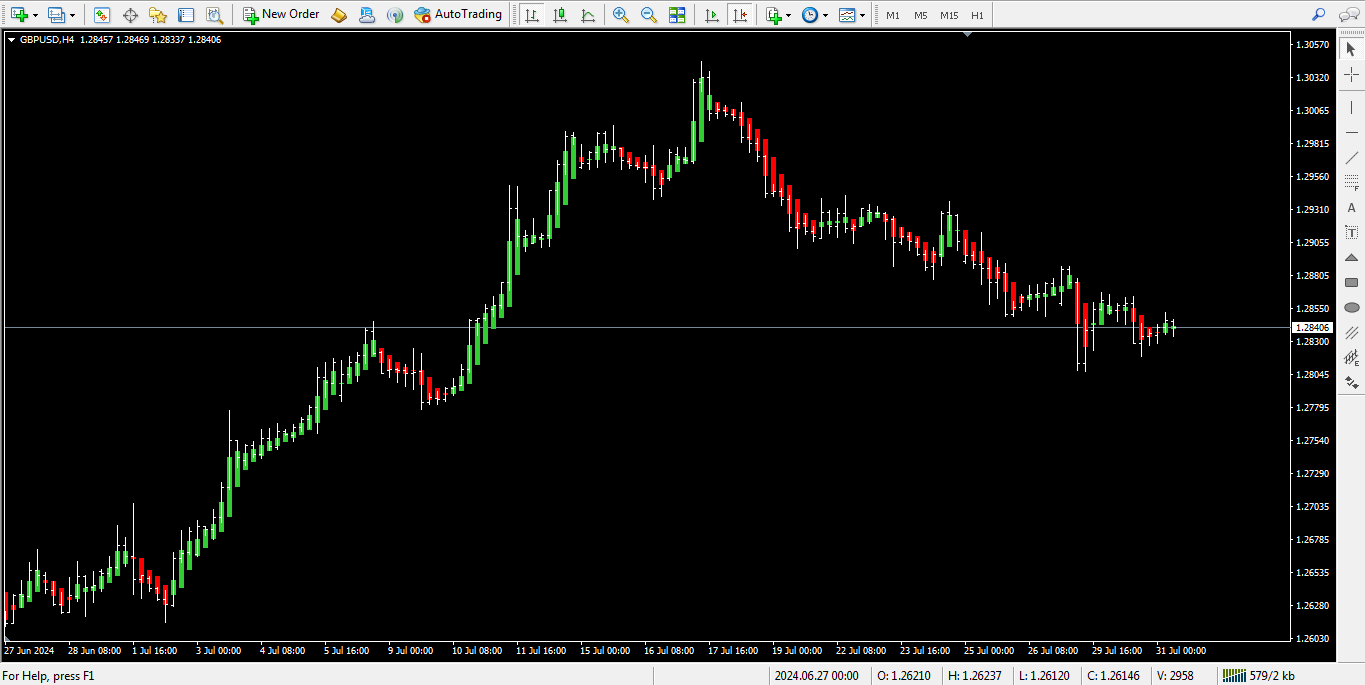The image size is (1365, 685).
Task: Switch chart to bar chart mode
Action: [531, 15]
